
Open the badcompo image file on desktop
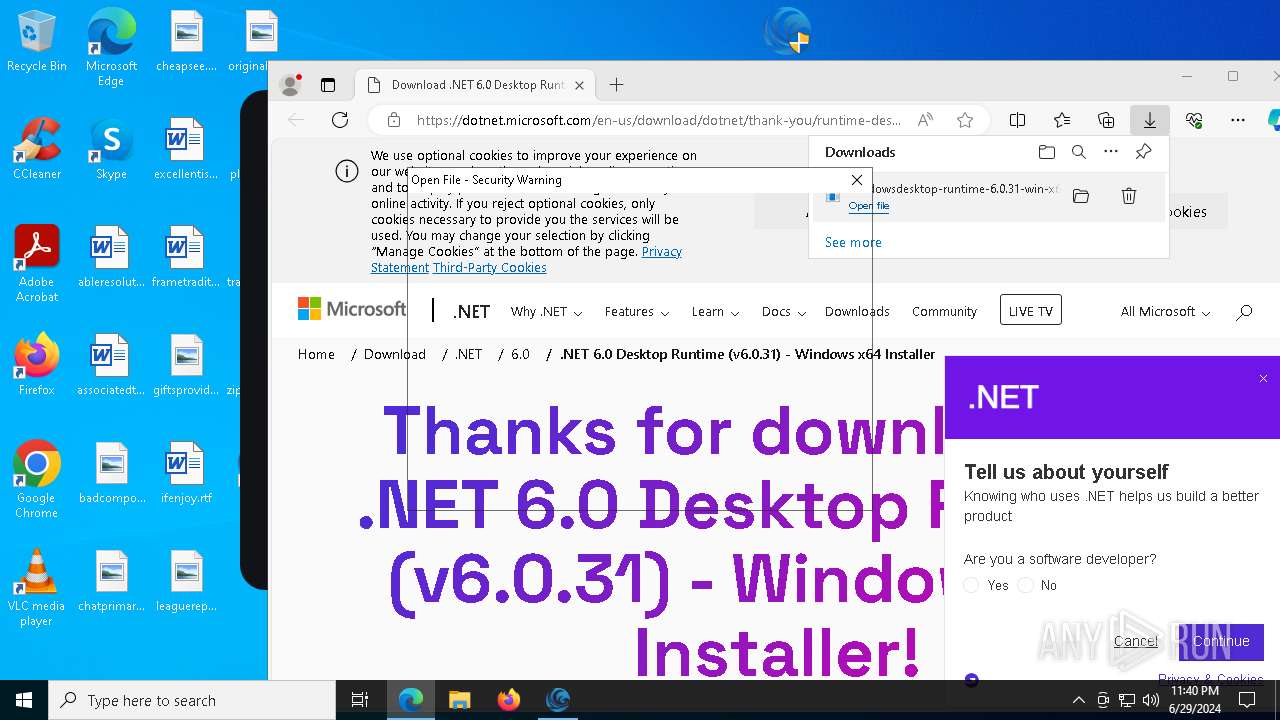click(x=112, y=473)
